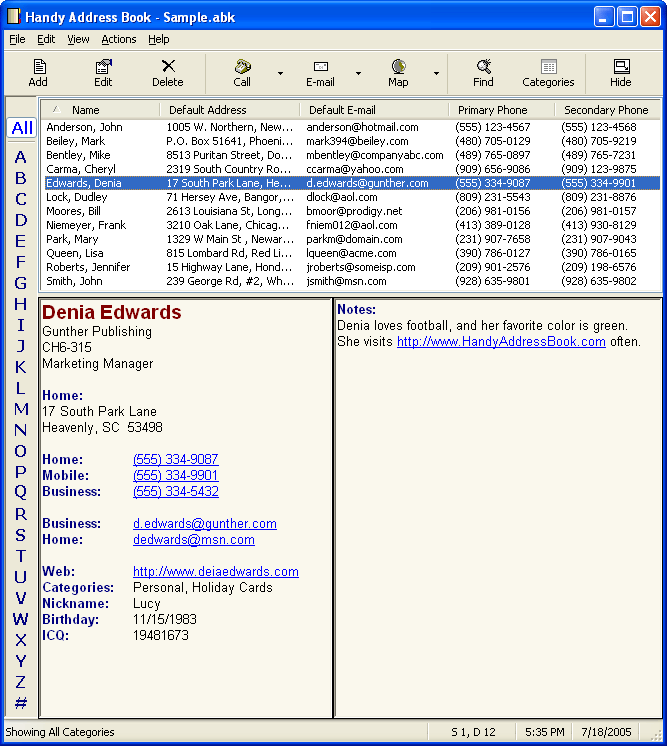Open the http://www.deiaedwards.com web link

[x=216, y=571]
